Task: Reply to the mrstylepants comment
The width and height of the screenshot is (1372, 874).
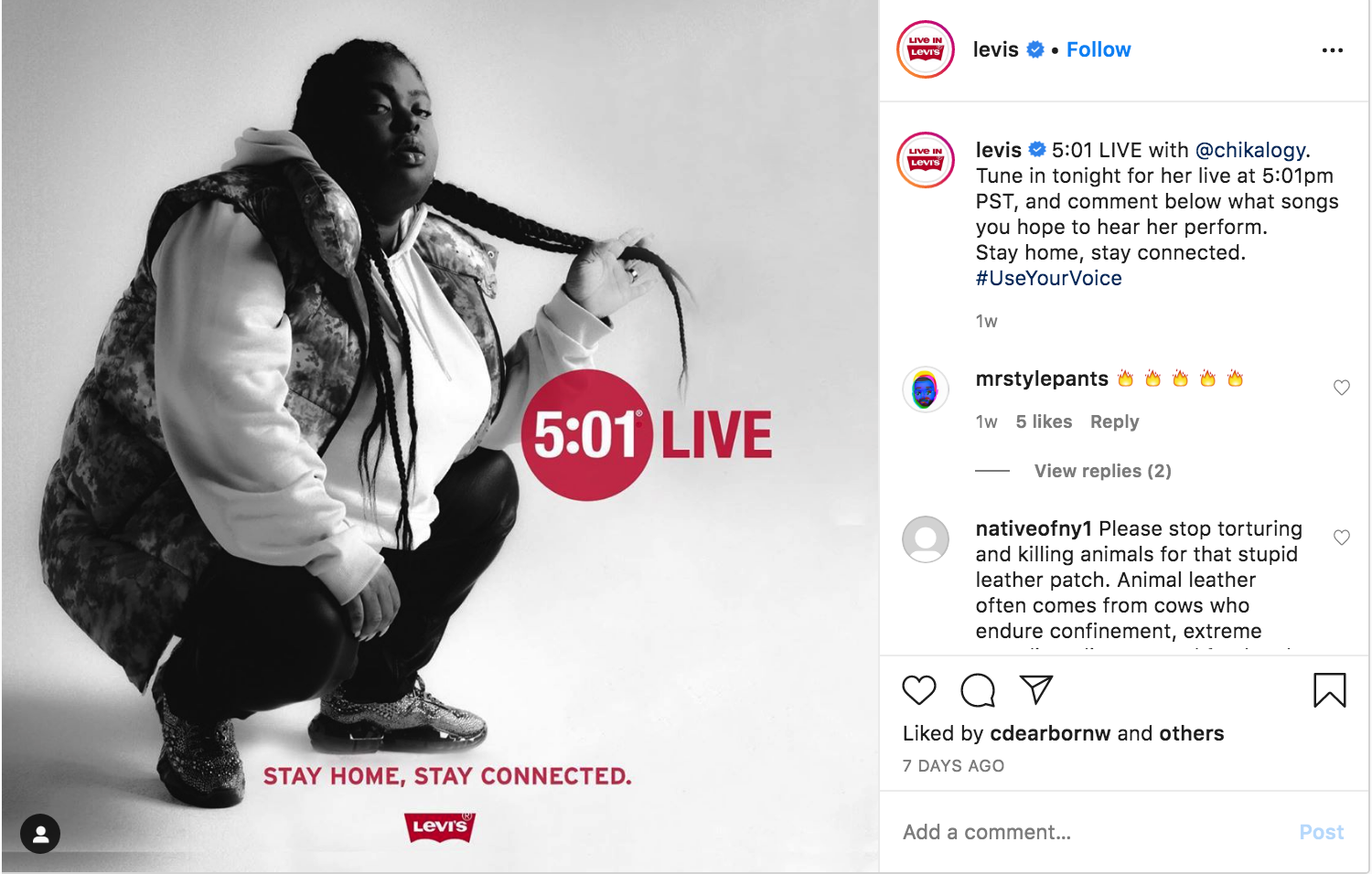Action: [x=1114, y=421]
